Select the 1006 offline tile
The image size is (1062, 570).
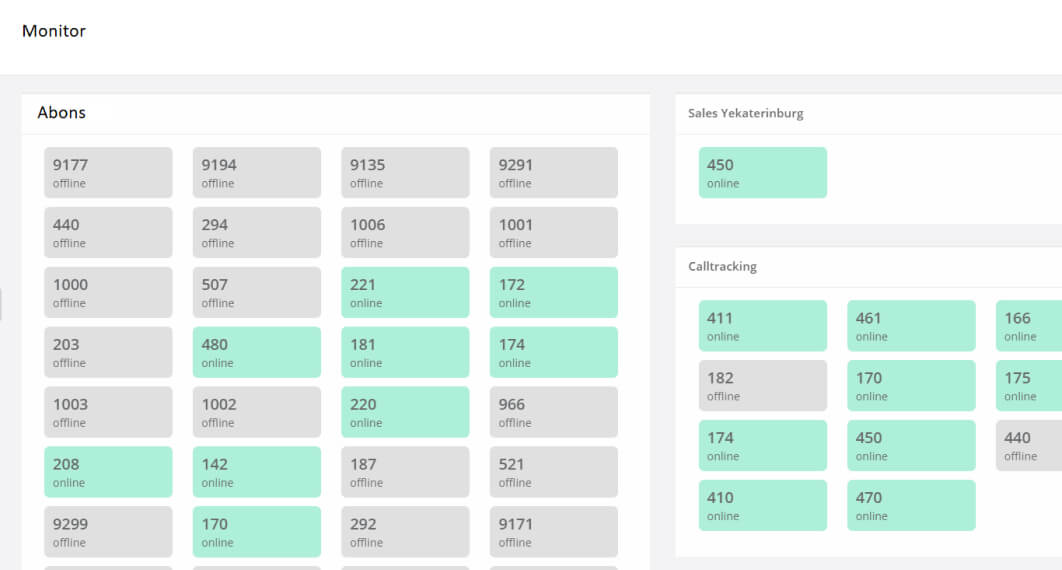(x=405, y=233)
